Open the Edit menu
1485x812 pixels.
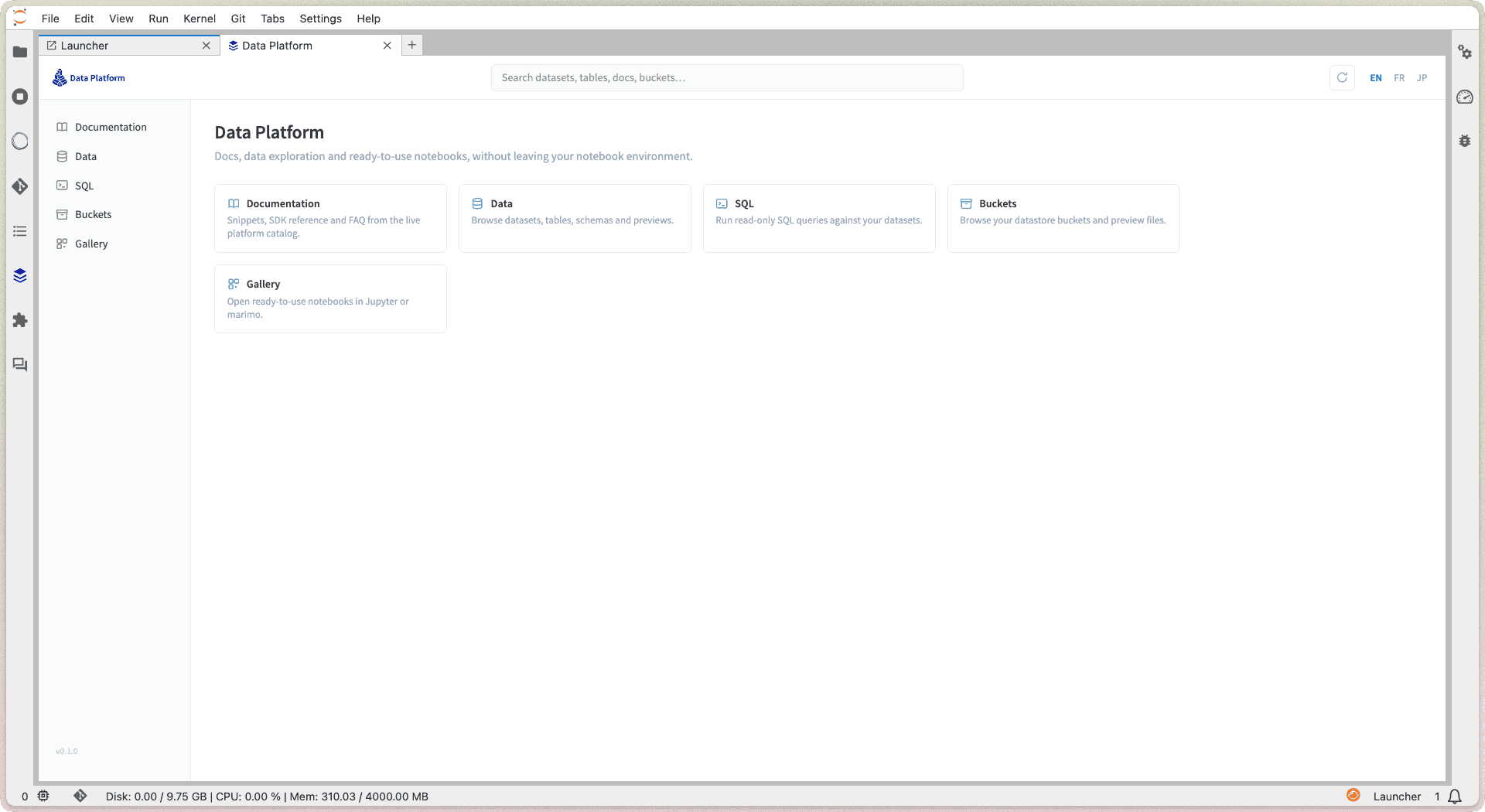[84, 19]
